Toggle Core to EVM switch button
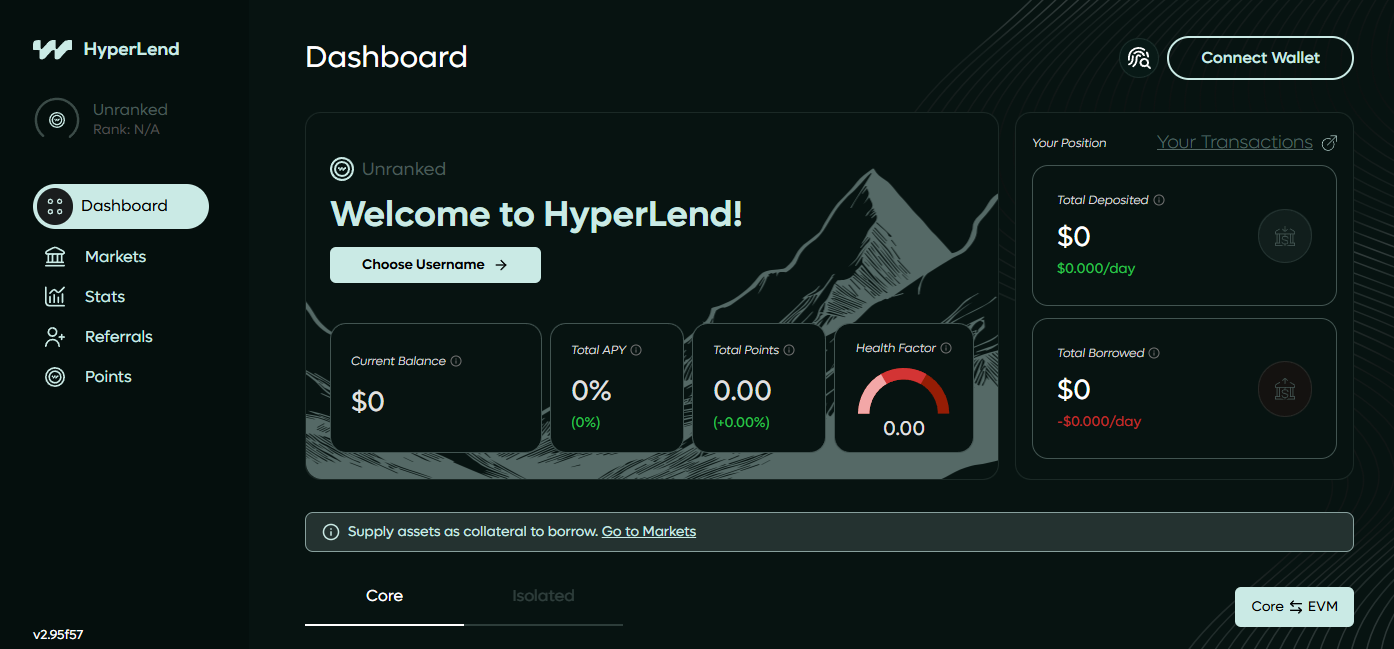This screenshot has height=649, width=1394. [x=1294, y=607]
